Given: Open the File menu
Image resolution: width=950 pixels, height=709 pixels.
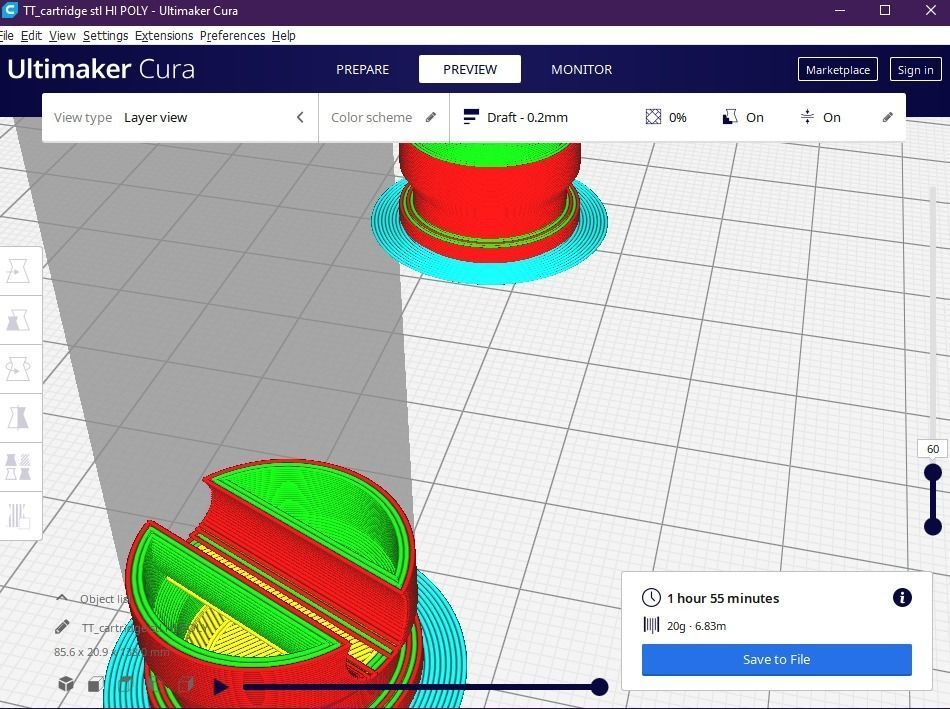Looking at the screenshot, I should [7, 36].
